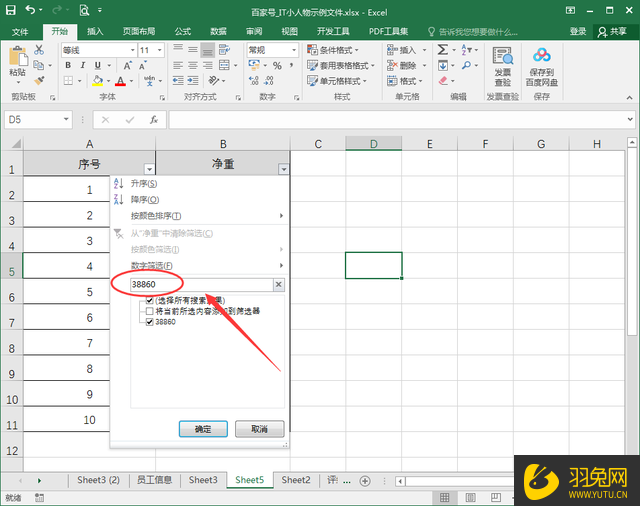
Task: Click the Orientation text angle icon
Action: point(214,80)
